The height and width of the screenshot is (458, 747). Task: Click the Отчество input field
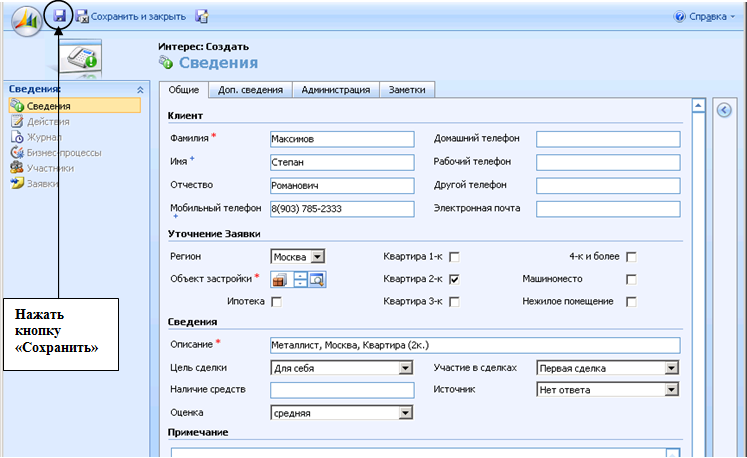342,186
